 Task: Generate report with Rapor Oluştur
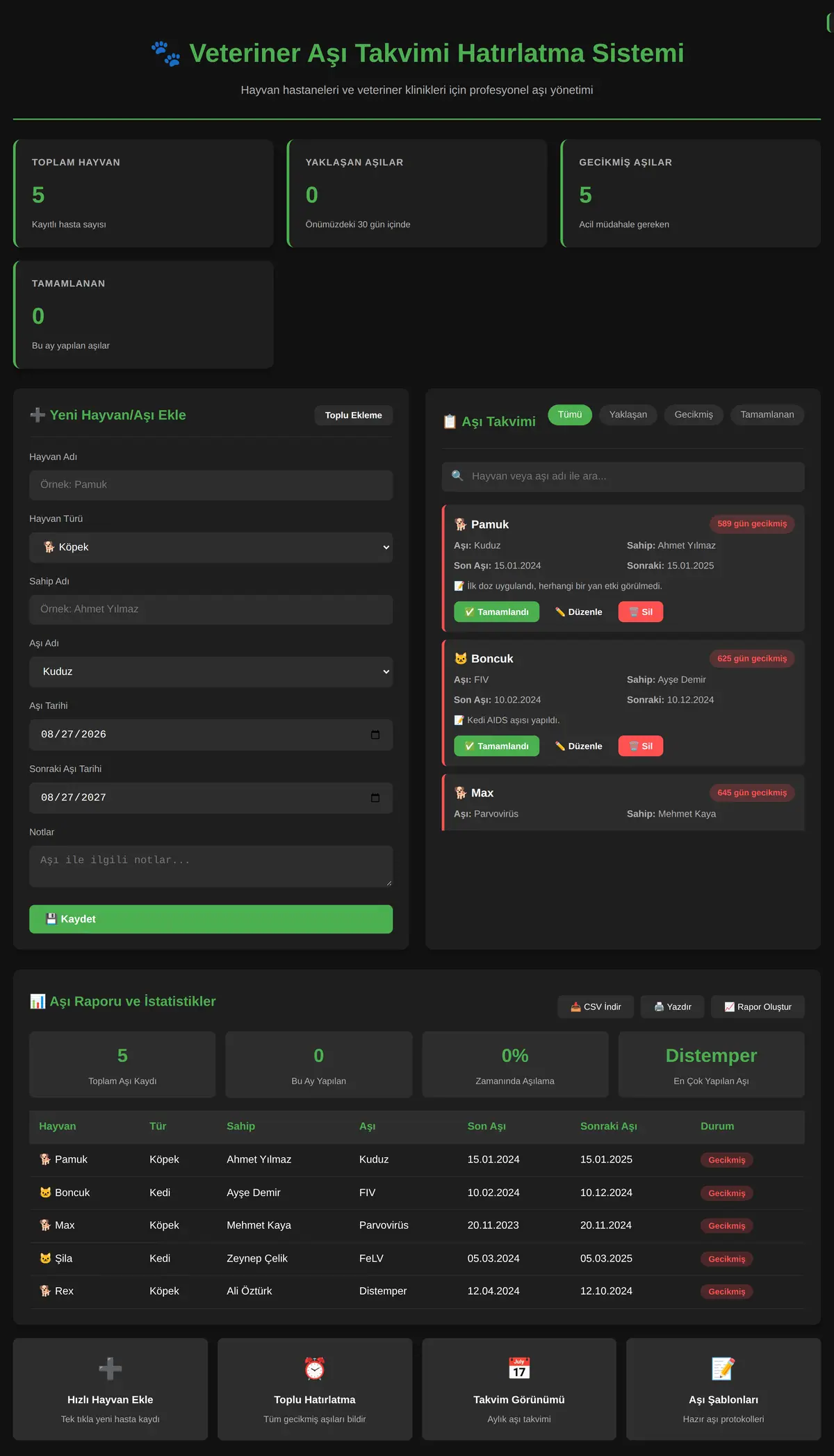click(758, 1007)
